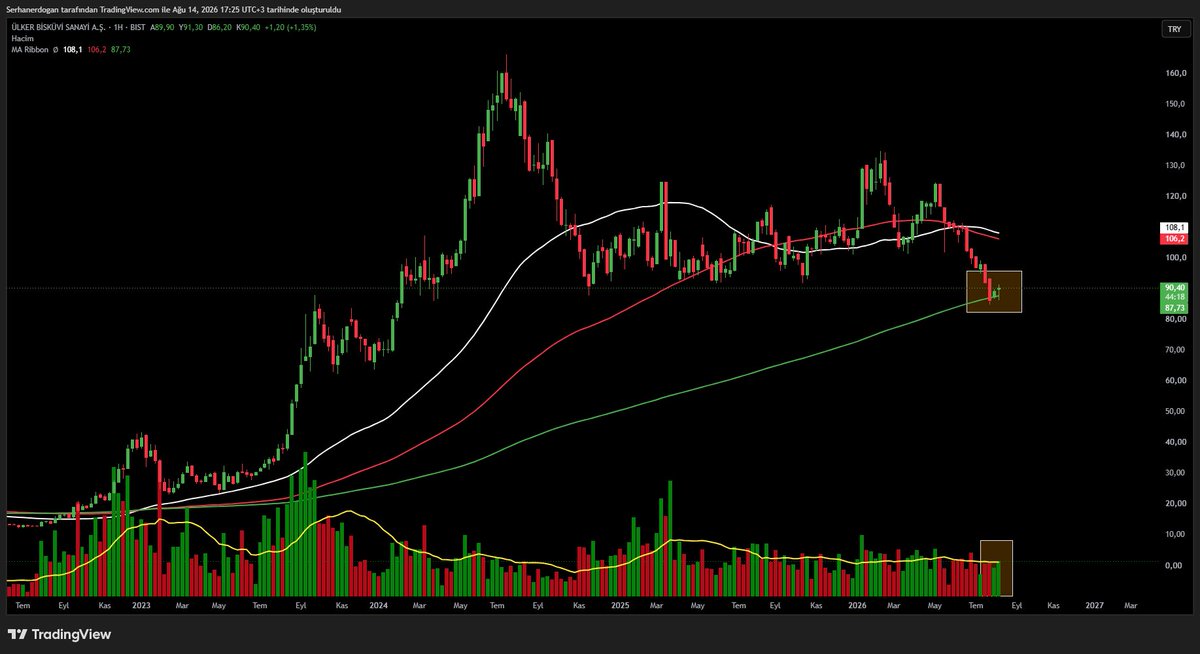Click the 44:18 bar countdown on price axis

(x=1173, y=298)
